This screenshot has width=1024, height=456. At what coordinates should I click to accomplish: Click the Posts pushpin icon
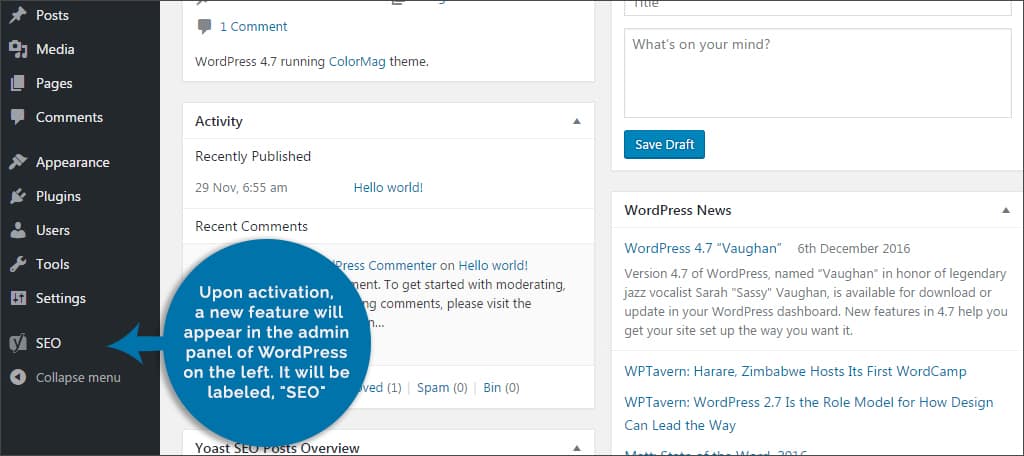coord(18,15)
